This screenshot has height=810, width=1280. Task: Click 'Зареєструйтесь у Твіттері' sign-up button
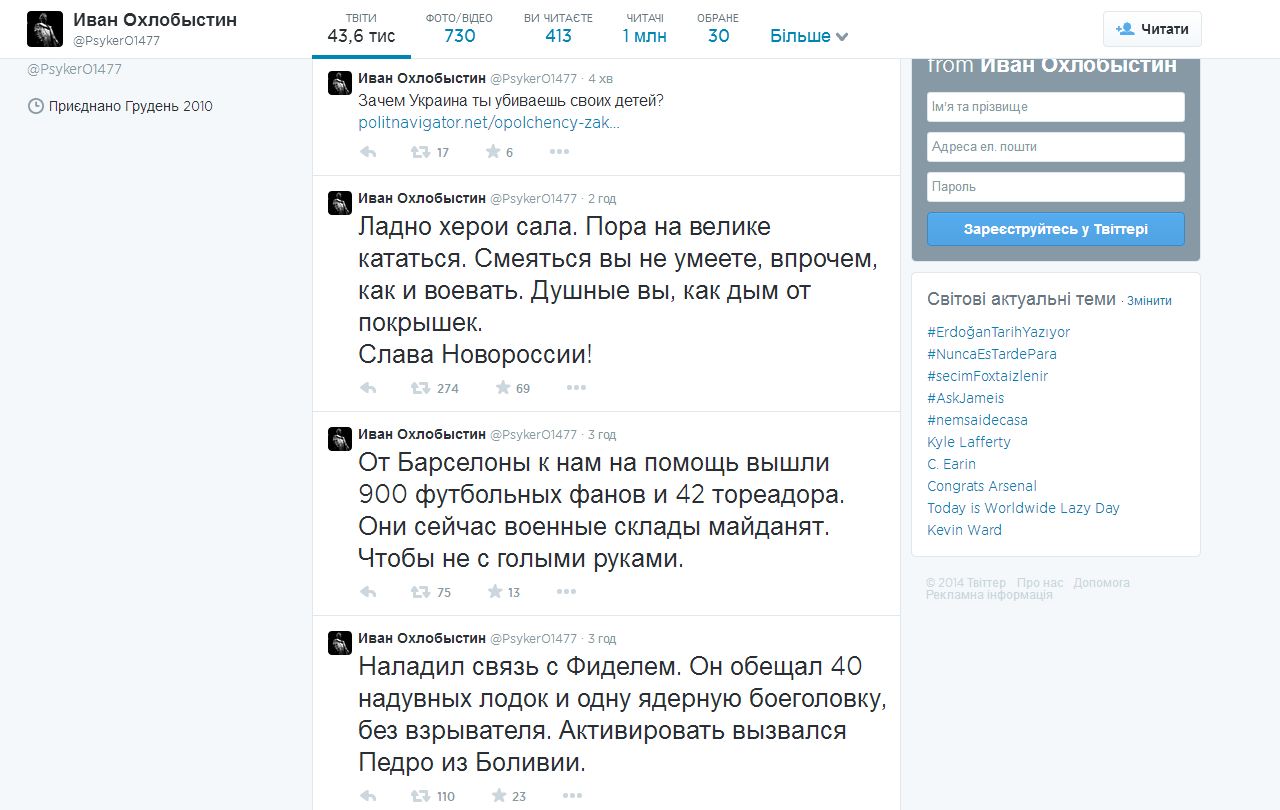tap(1056, 229)
